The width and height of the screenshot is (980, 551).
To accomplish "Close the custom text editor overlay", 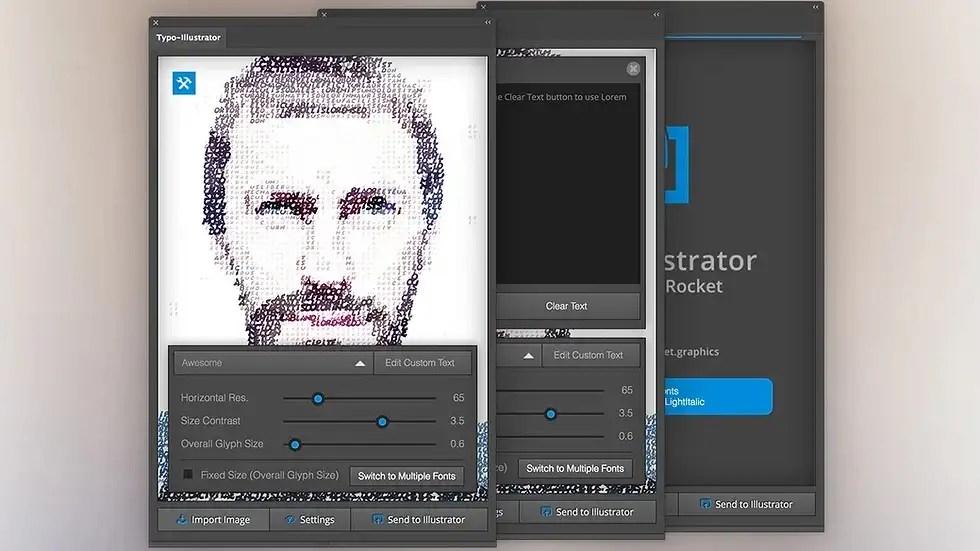I will pyautogui.click(x=633, y=69).
